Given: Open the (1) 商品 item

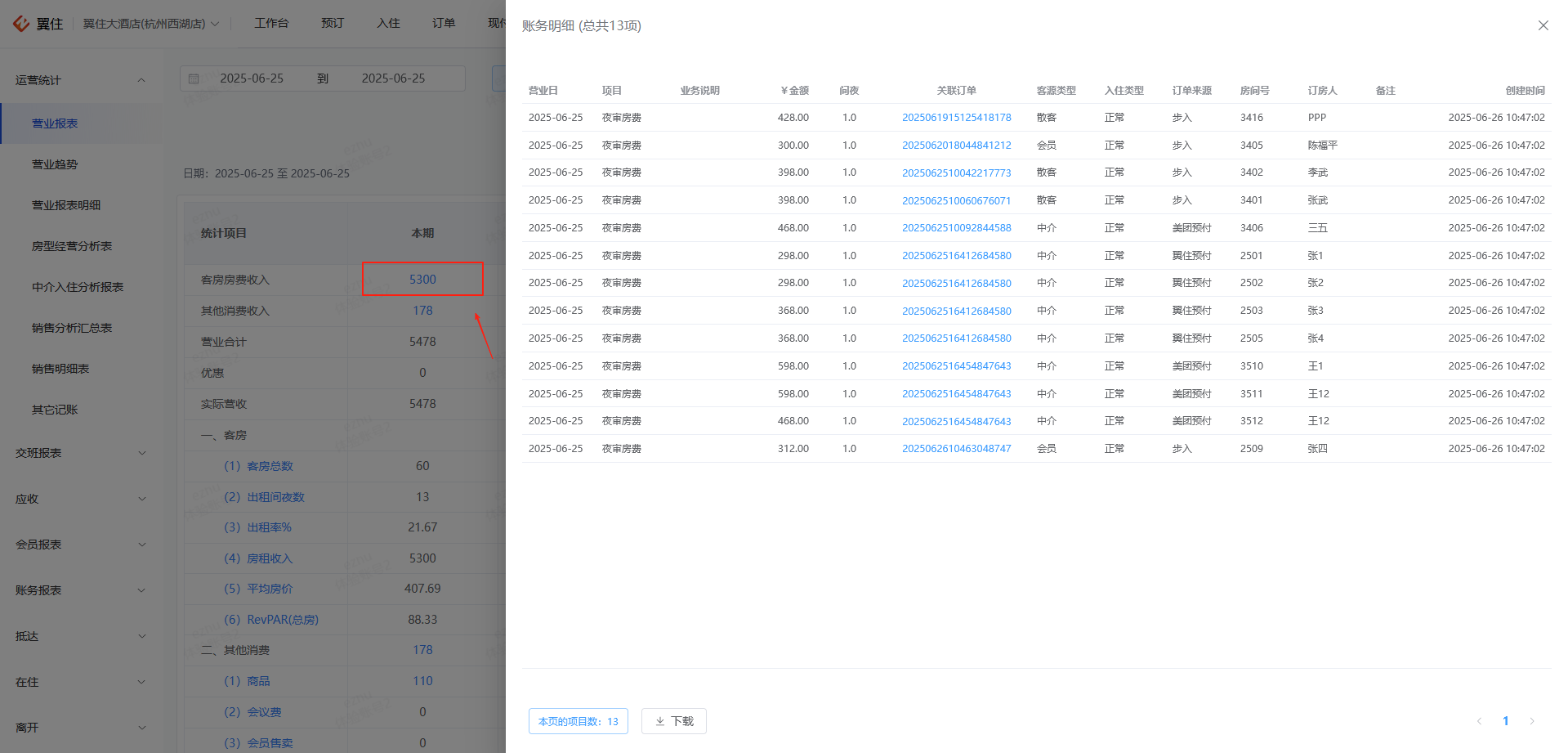Looking at the screenshot, I should 247,681.
